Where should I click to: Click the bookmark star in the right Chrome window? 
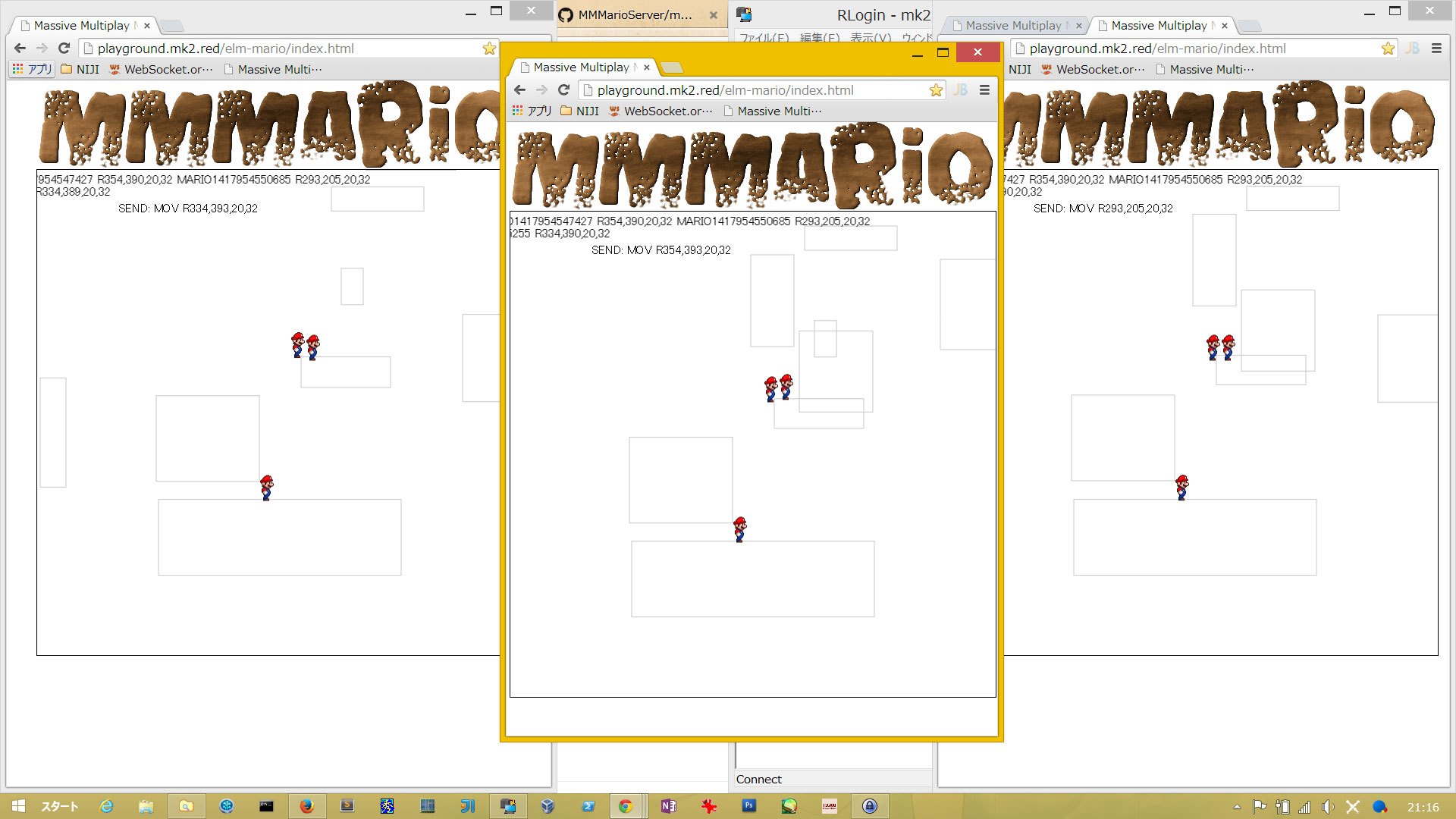[x=1388, y=49]
